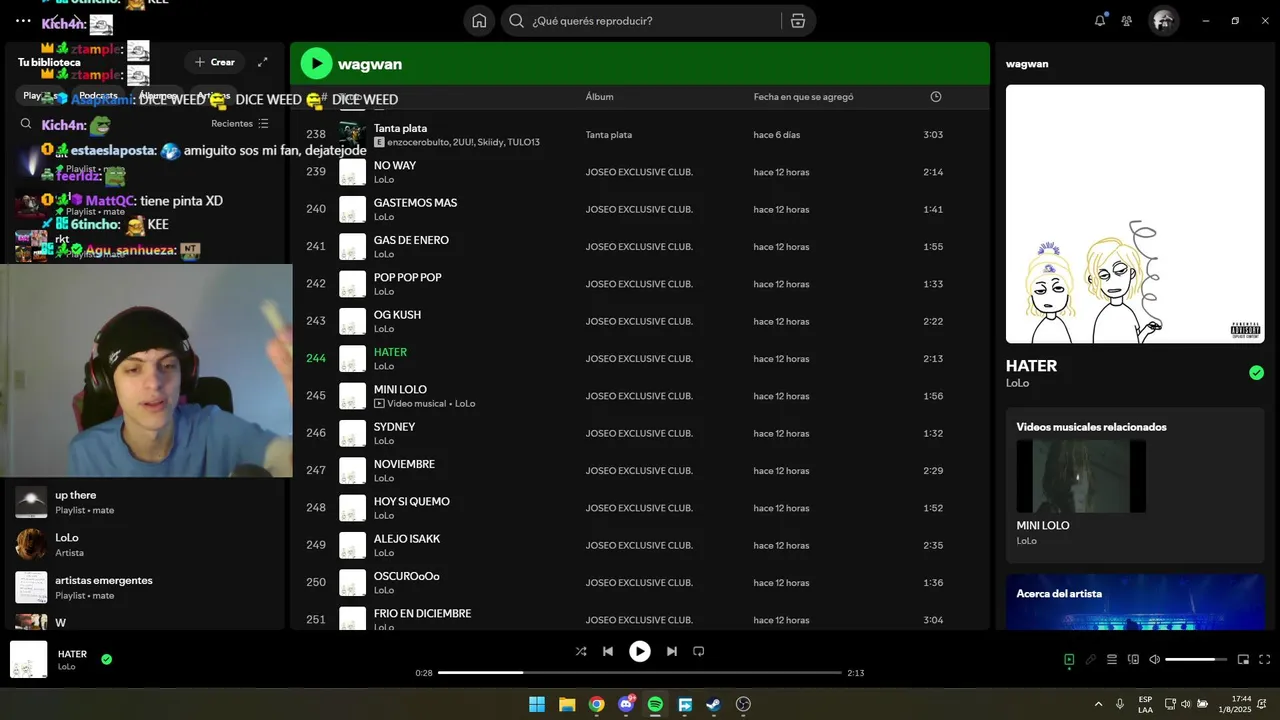Screen dimensions: 1280x720
Task: Click HATER album cover in right panel
Action: click(x=1135, y=214)
